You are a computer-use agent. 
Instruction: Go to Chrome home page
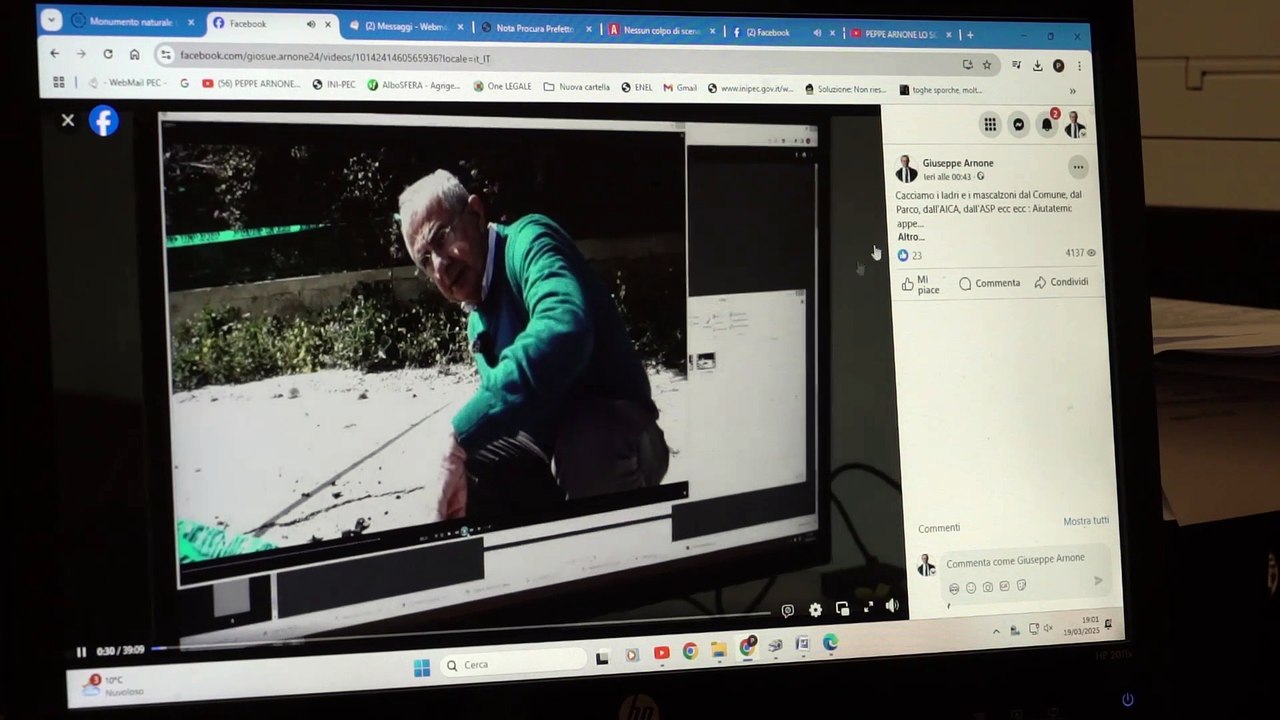point(134,55)
